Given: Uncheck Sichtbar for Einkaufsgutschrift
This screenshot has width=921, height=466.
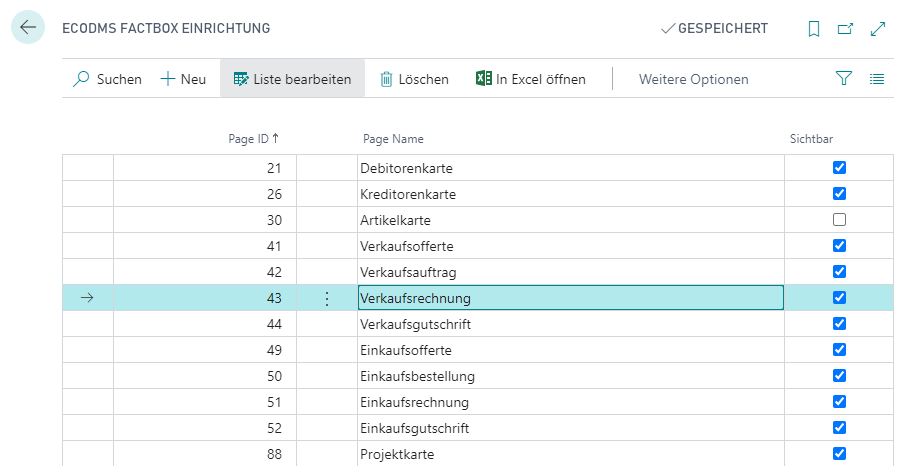Looking at the screenshot, I should (x=839, y=427).
